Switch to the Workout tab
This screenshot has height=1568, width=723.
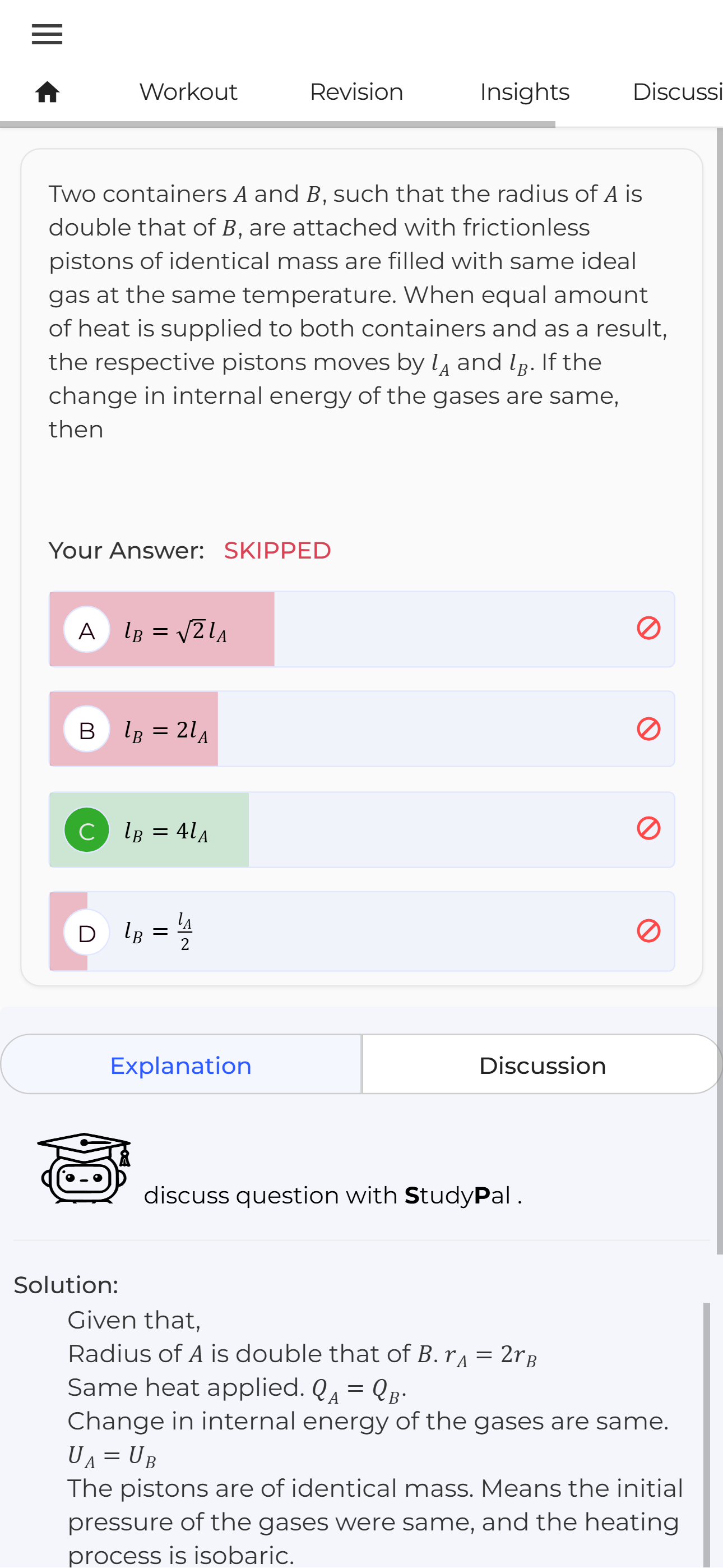click(188, 93)
